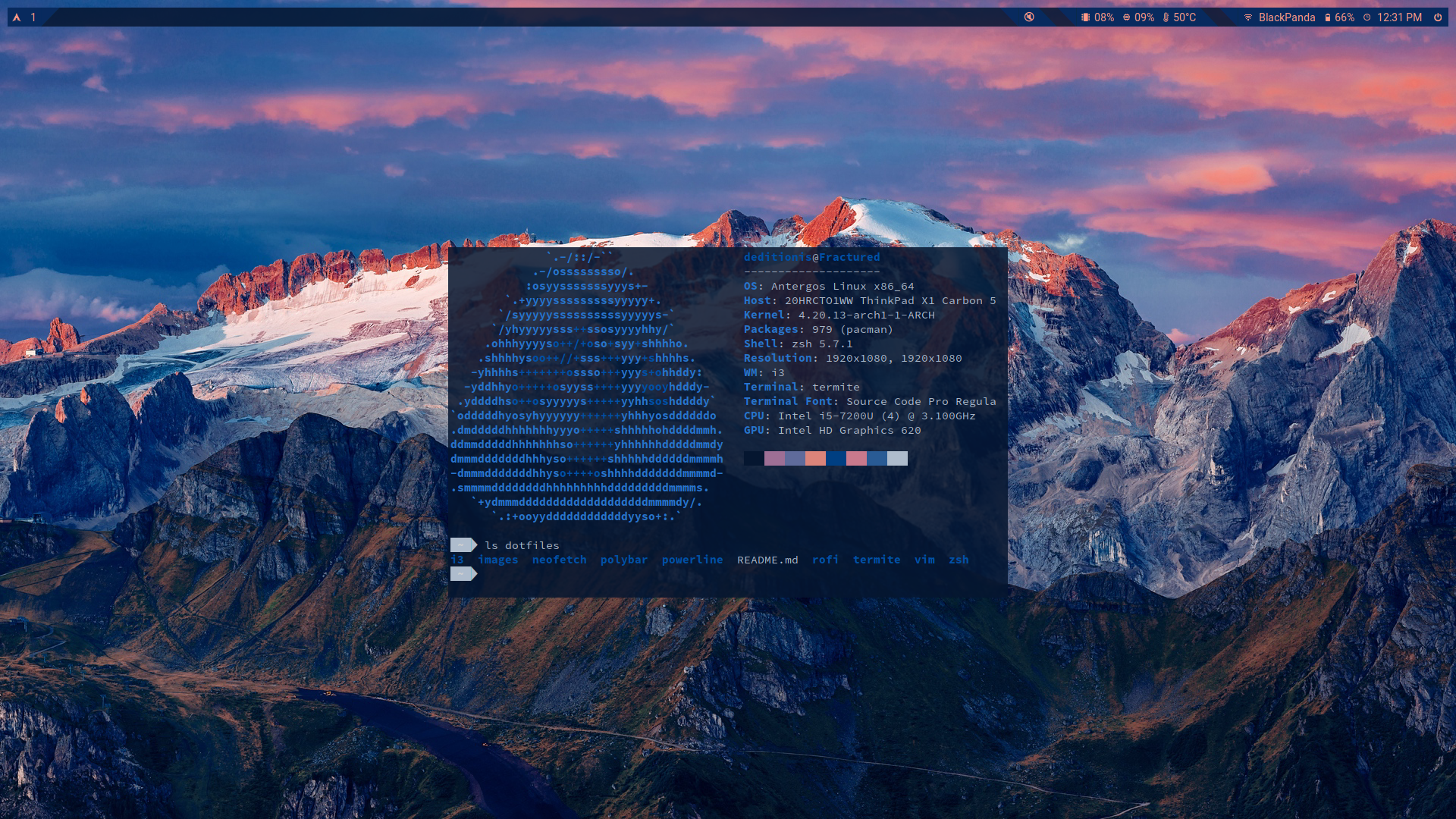Viewport: 1456px width, 819px height.
Task: Click the battery icon in the bar
Action: 1327,17
